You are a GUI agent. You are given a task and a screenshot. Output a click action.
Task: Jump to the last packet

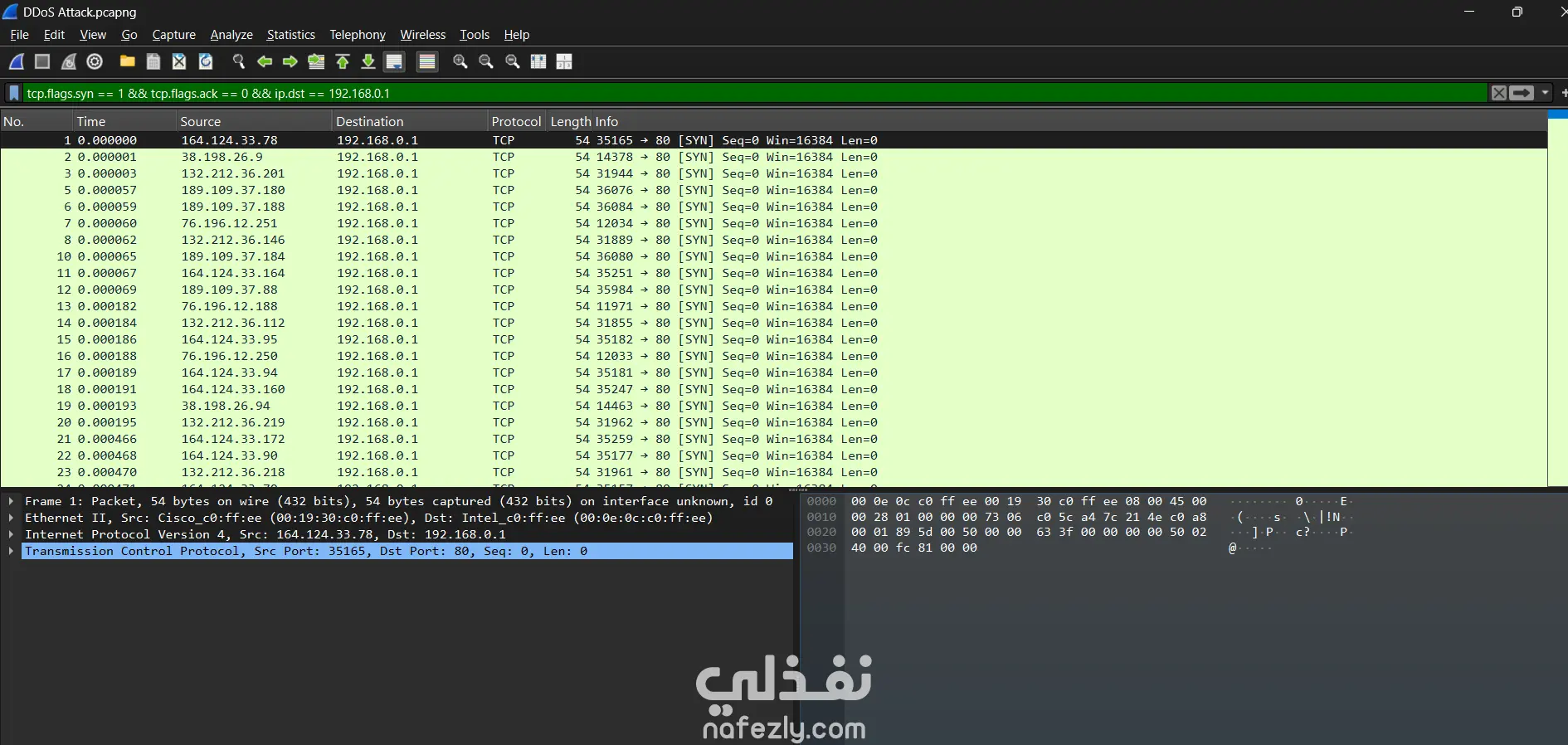coord(368,61)
